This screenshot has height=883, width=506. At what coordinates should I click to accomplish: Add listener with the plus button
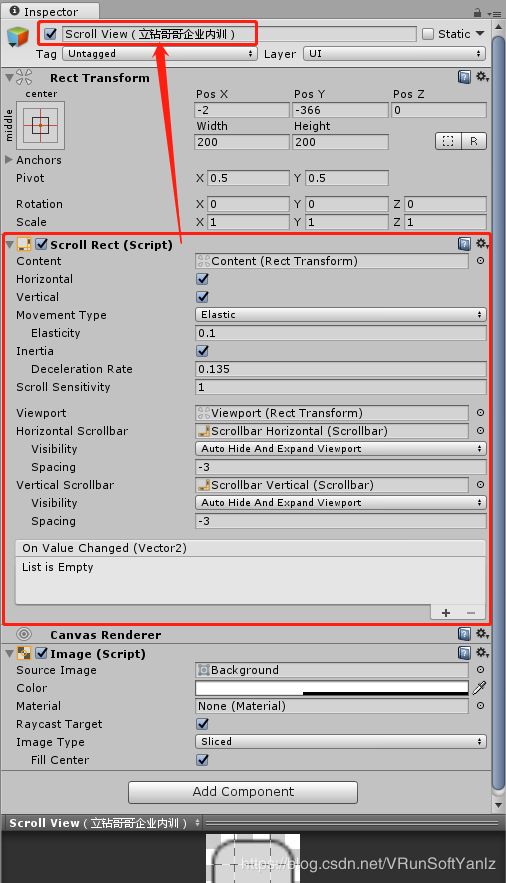point(446,613)
